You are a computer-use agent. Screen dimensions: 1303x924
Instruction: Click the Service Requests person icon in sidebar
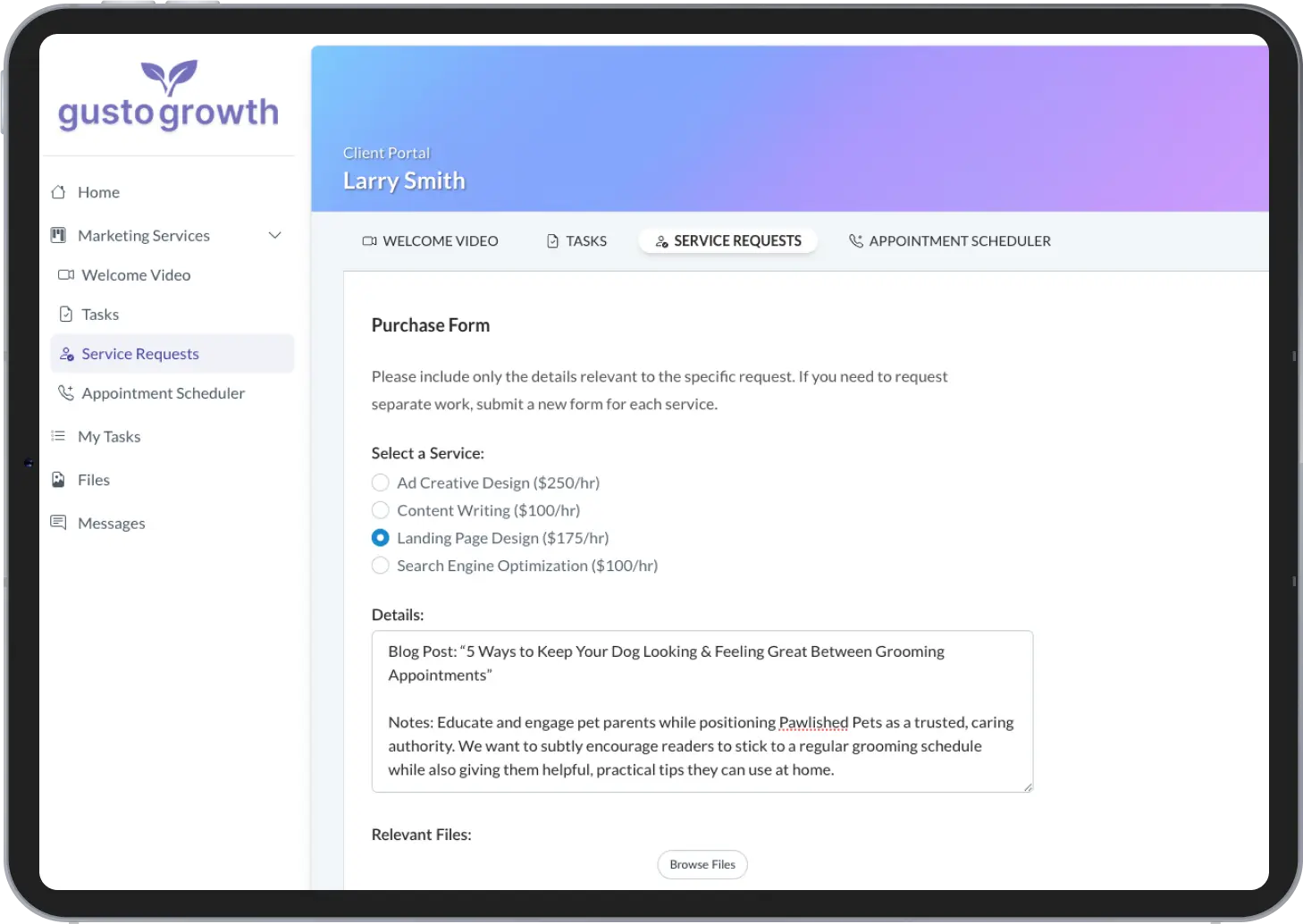point(66,354)
